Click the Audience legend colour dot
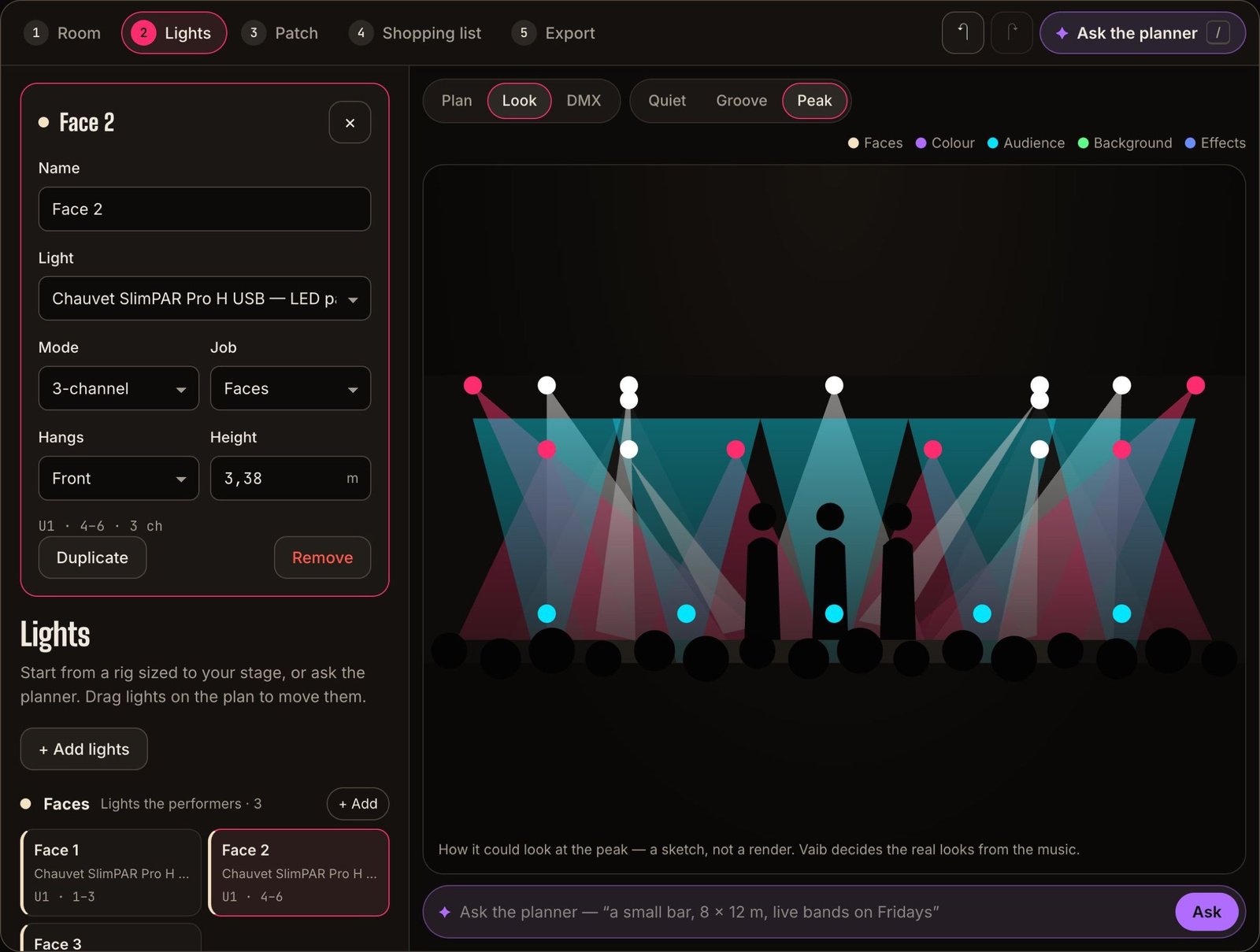Image resolution: width=1260 pixels, height=952 pixels. point(992,143)
